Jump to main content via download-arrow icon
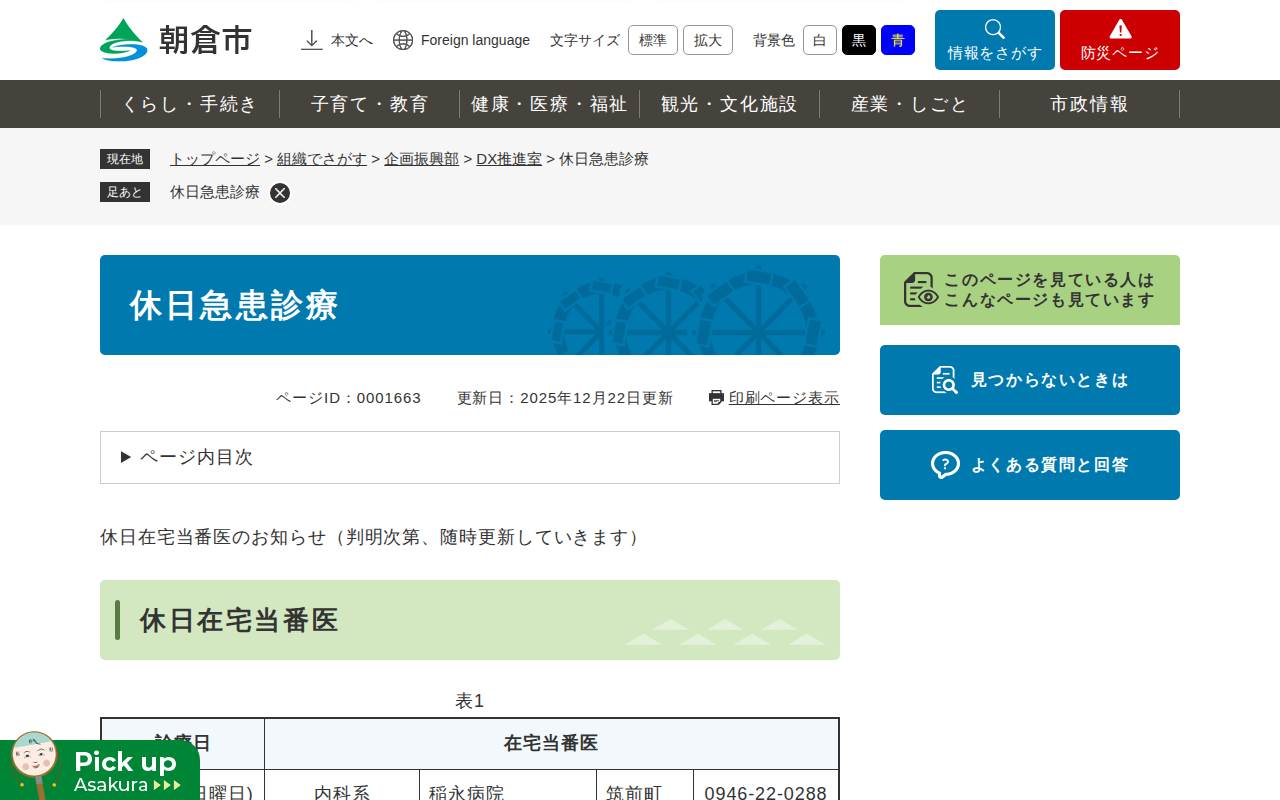This screenshot has width=1280, height=800. pyautogui.click(x=312, y=40)
